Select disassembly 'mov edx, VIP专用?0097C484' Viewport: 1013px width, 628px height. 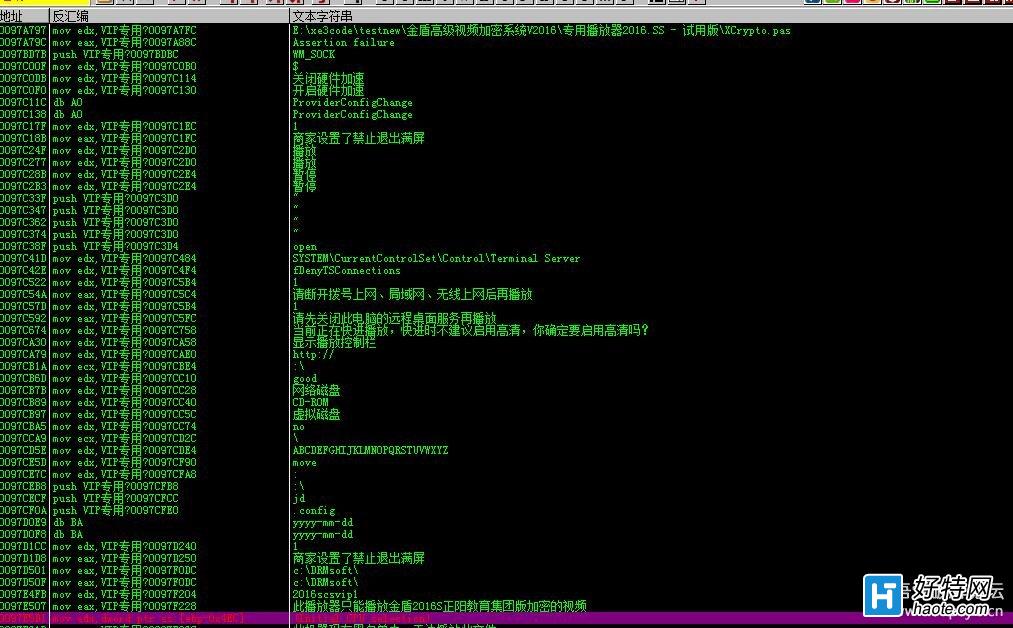(124, 258)
